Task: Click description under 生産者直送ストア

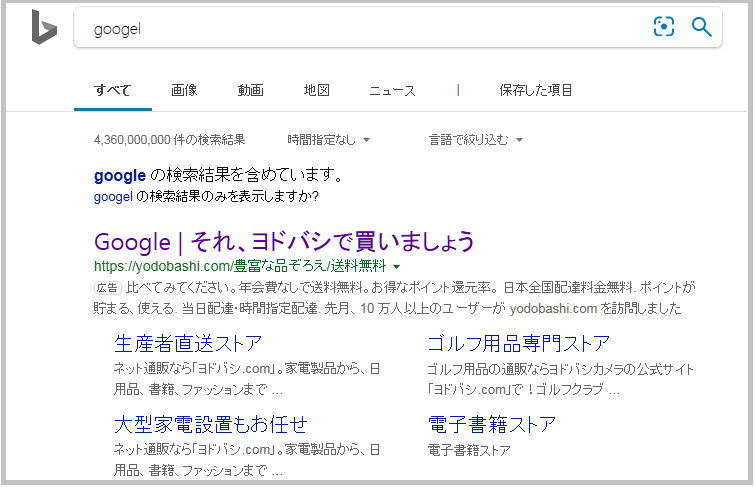Action: point(247,379)
